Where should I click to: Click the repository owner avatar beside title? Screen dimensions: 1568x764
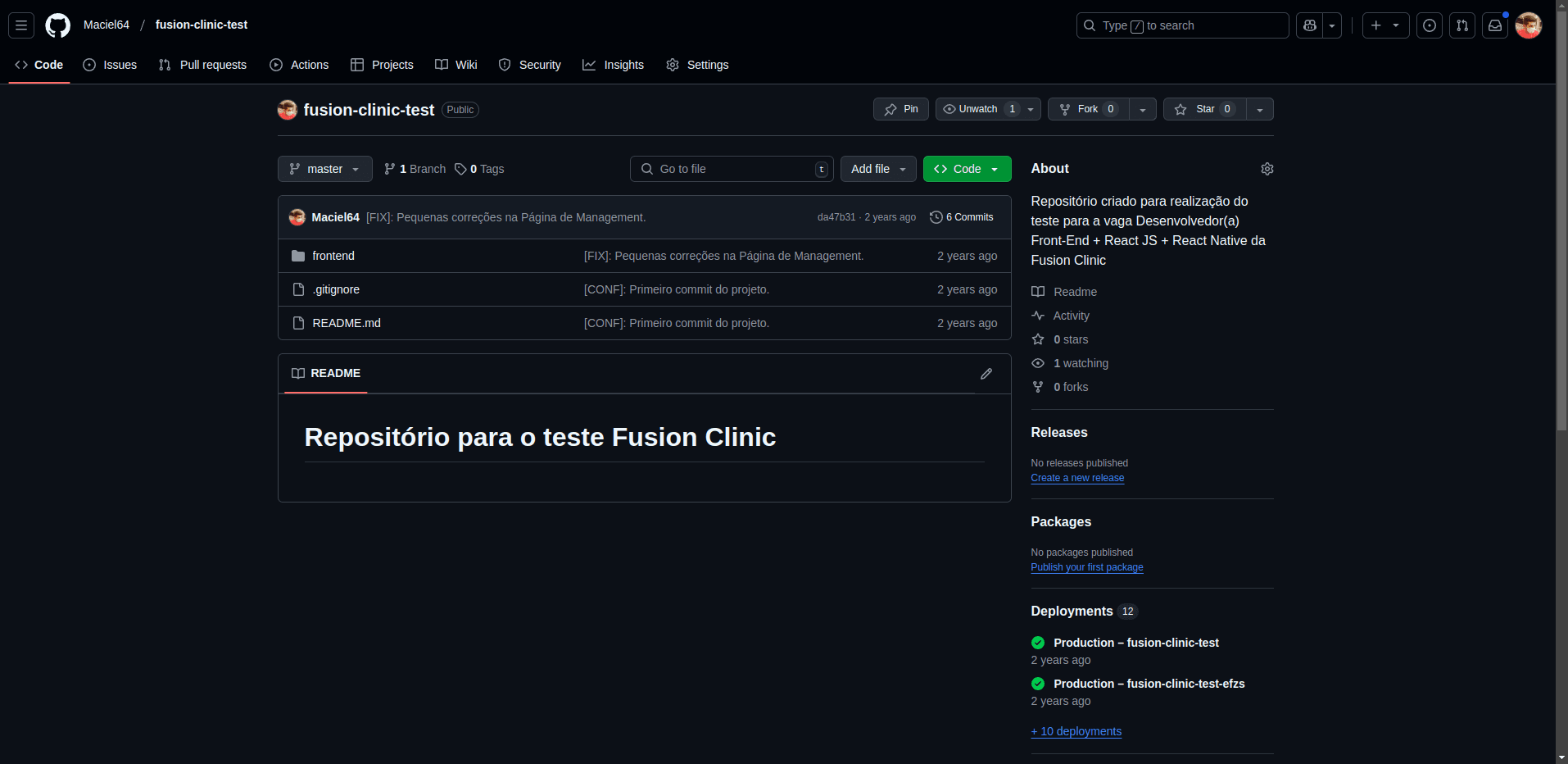point(288,110)
